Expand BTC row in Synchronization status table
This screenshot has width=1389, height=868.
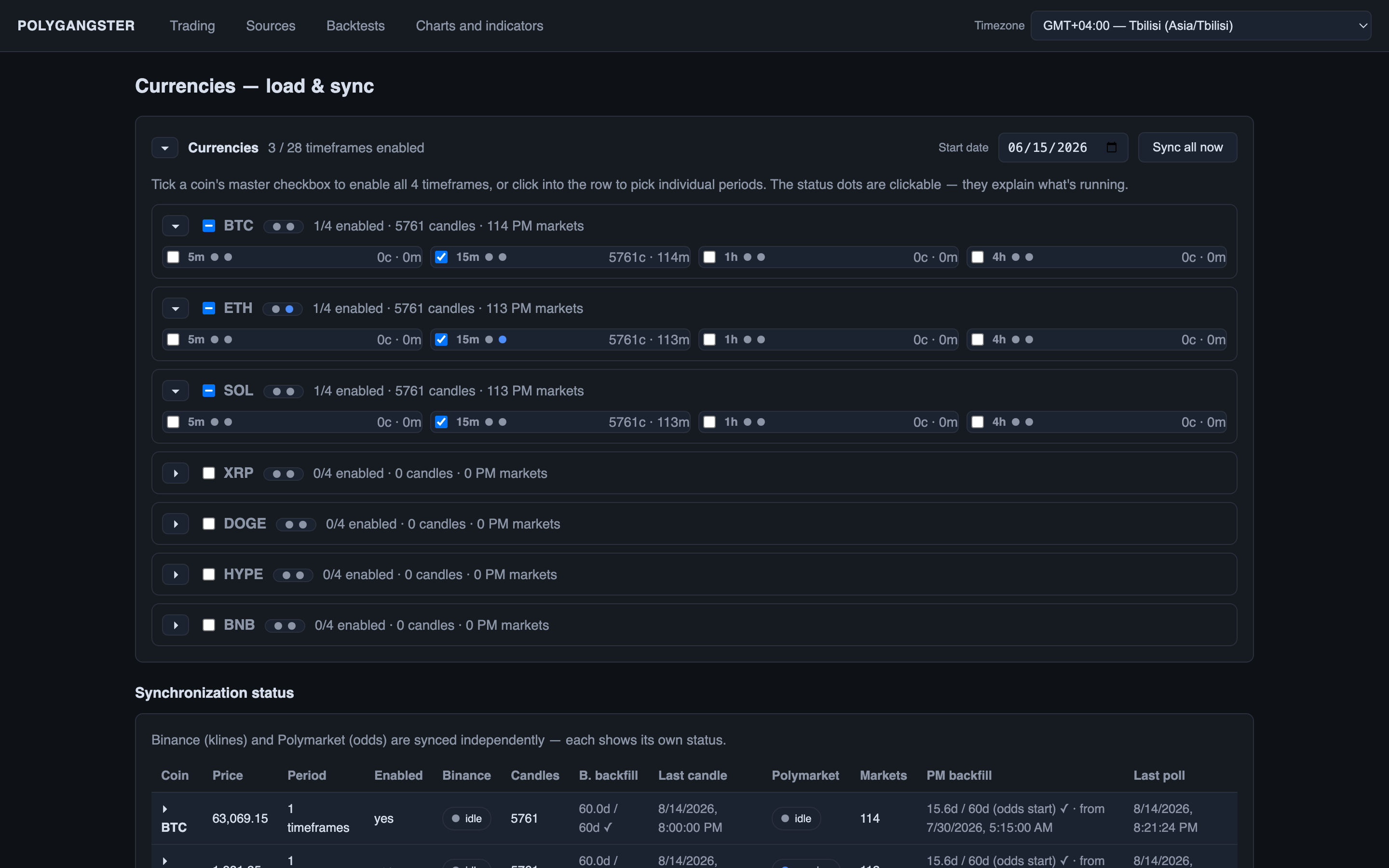pos(165,809)
